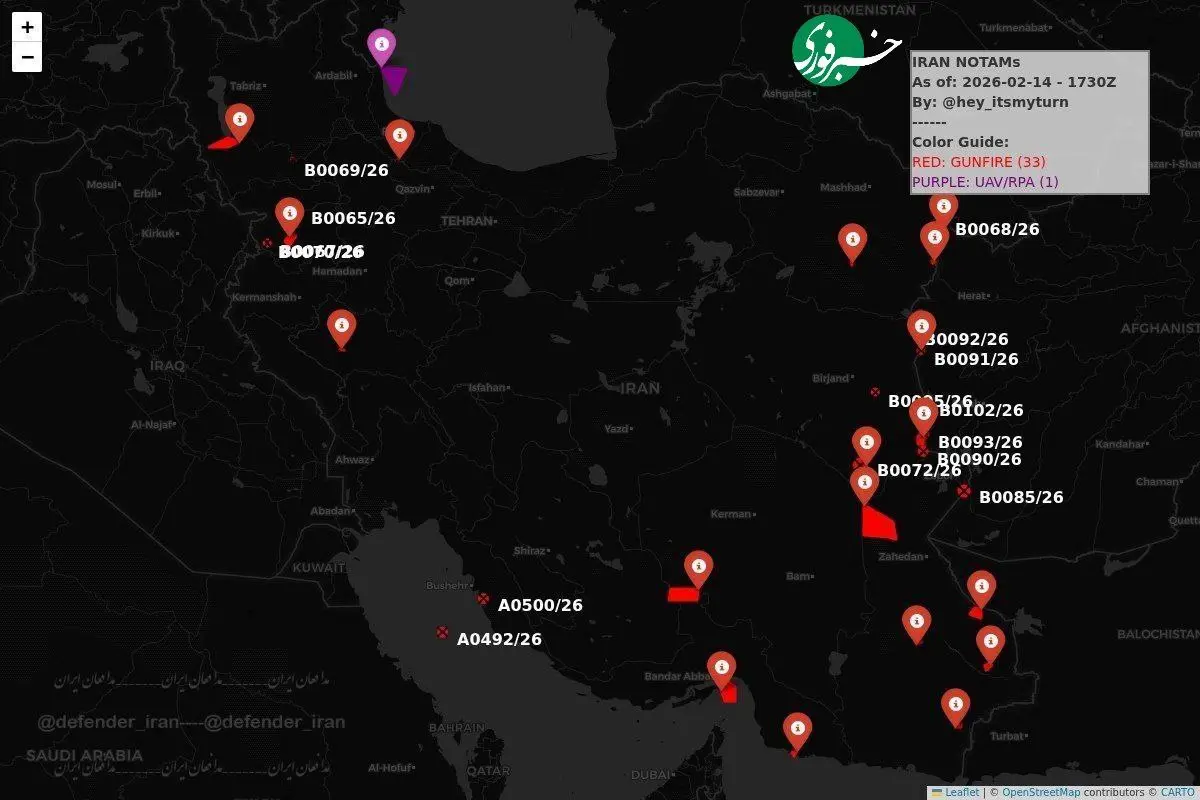The width and height of the screenshot is (1200, 800).
Task: Open the red pin next to B0069/26
Action: coord(399,136)
